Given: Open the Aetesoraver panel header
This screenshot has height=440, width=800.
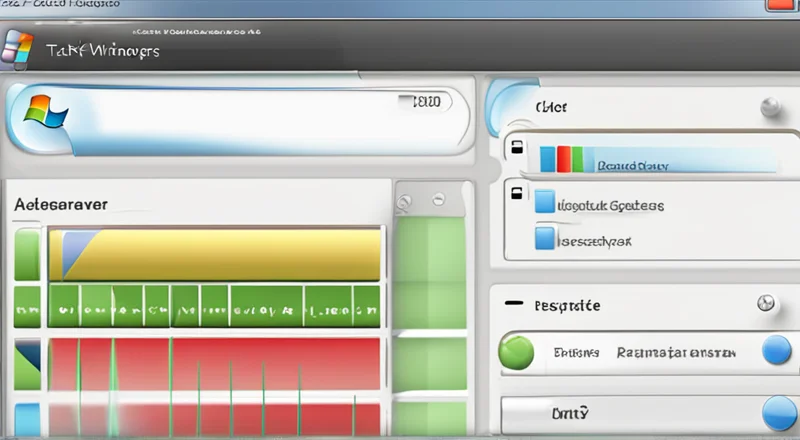Looking at the screenshot, I should click(61, 203).
